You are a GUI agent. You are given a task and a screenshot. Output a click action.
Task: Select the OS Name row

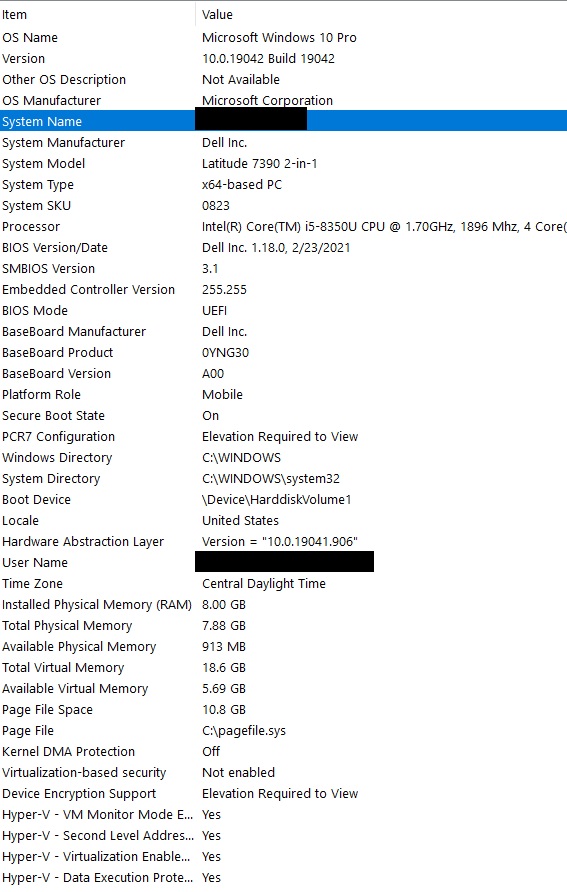(x=283, y=38)
